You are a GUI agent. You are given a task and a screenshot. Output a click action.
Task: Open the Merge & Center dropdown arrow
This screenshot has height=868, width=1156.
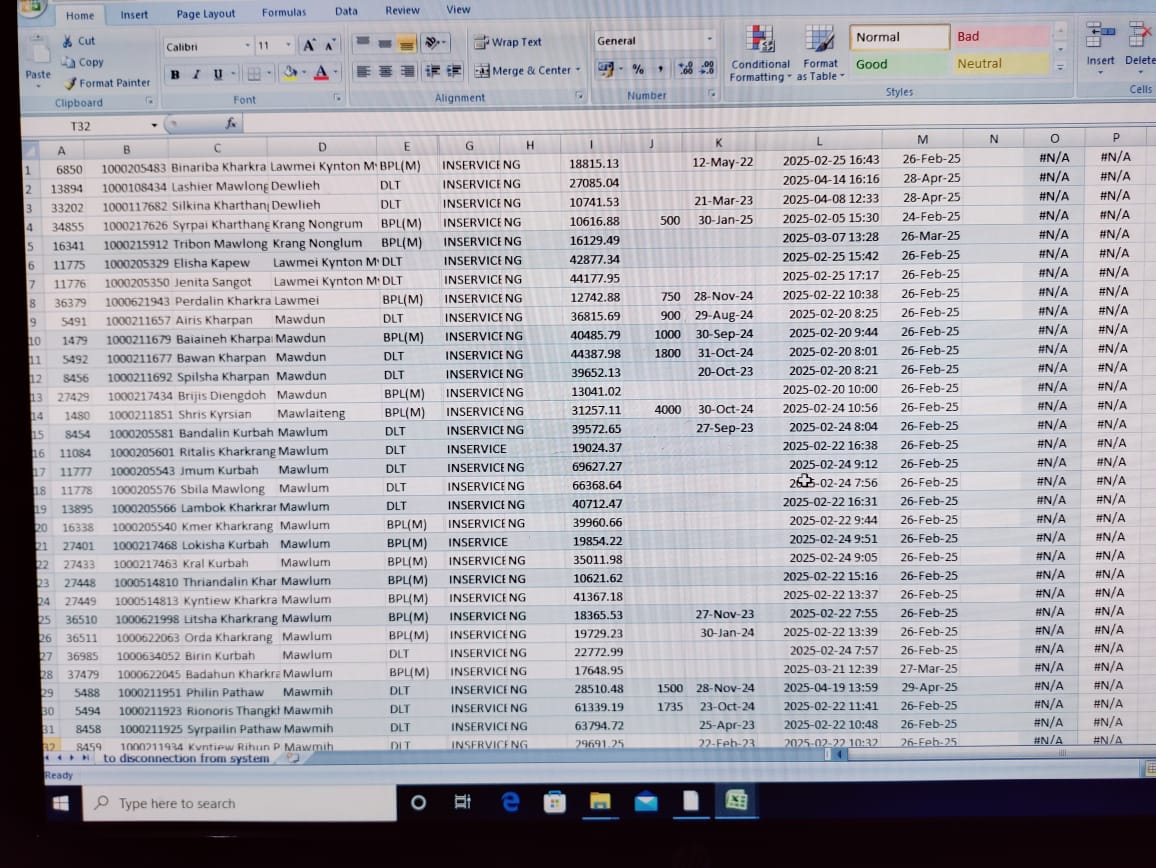pos(579,71)
